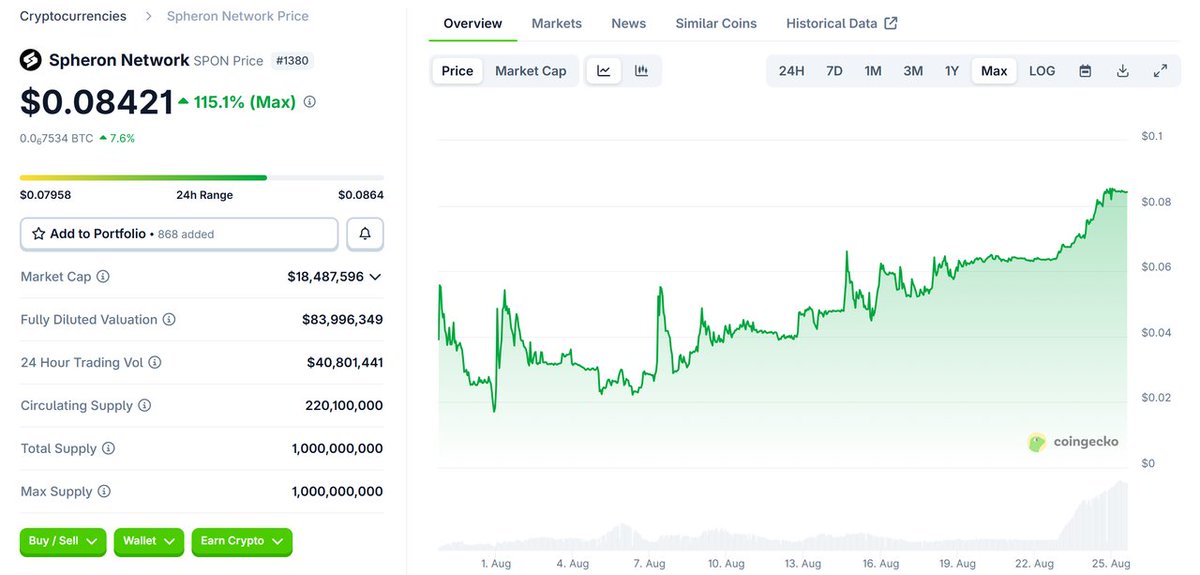1200x575 pixels.
Task: Show Fully Diluted Valuation info icon
Action: pyautogui.click(x=169, y=320)
